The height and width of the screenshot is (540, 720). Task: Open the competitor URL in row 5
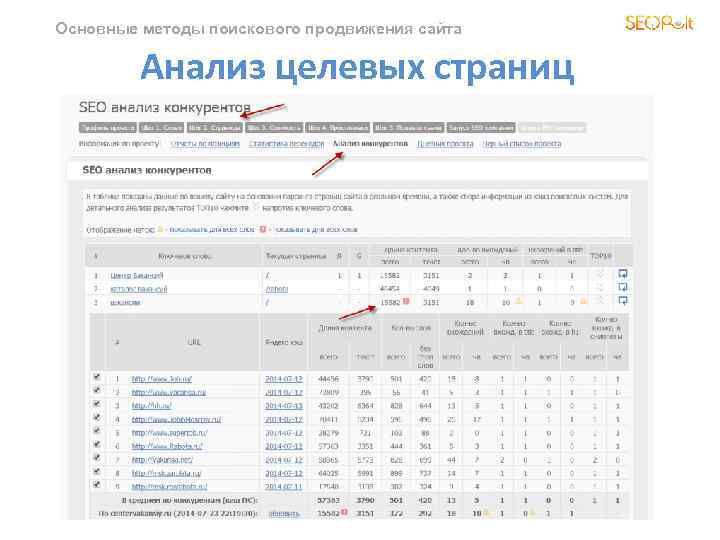coord(169,433)
